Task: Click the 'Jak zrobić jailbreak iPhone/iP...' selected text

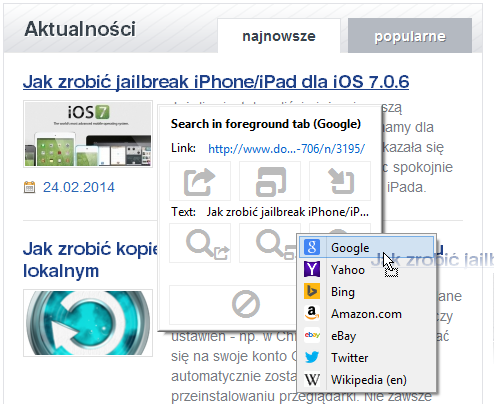Action: [288, 212]
